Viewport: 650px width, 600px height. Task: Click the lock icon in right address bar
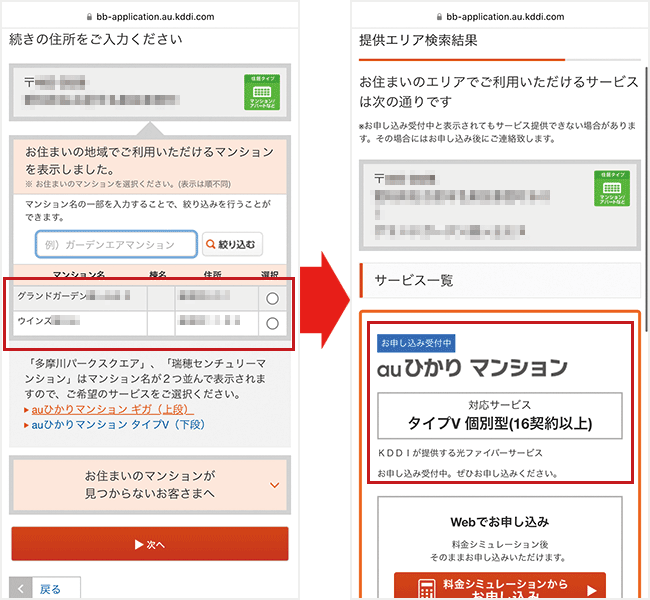(439, 17)
